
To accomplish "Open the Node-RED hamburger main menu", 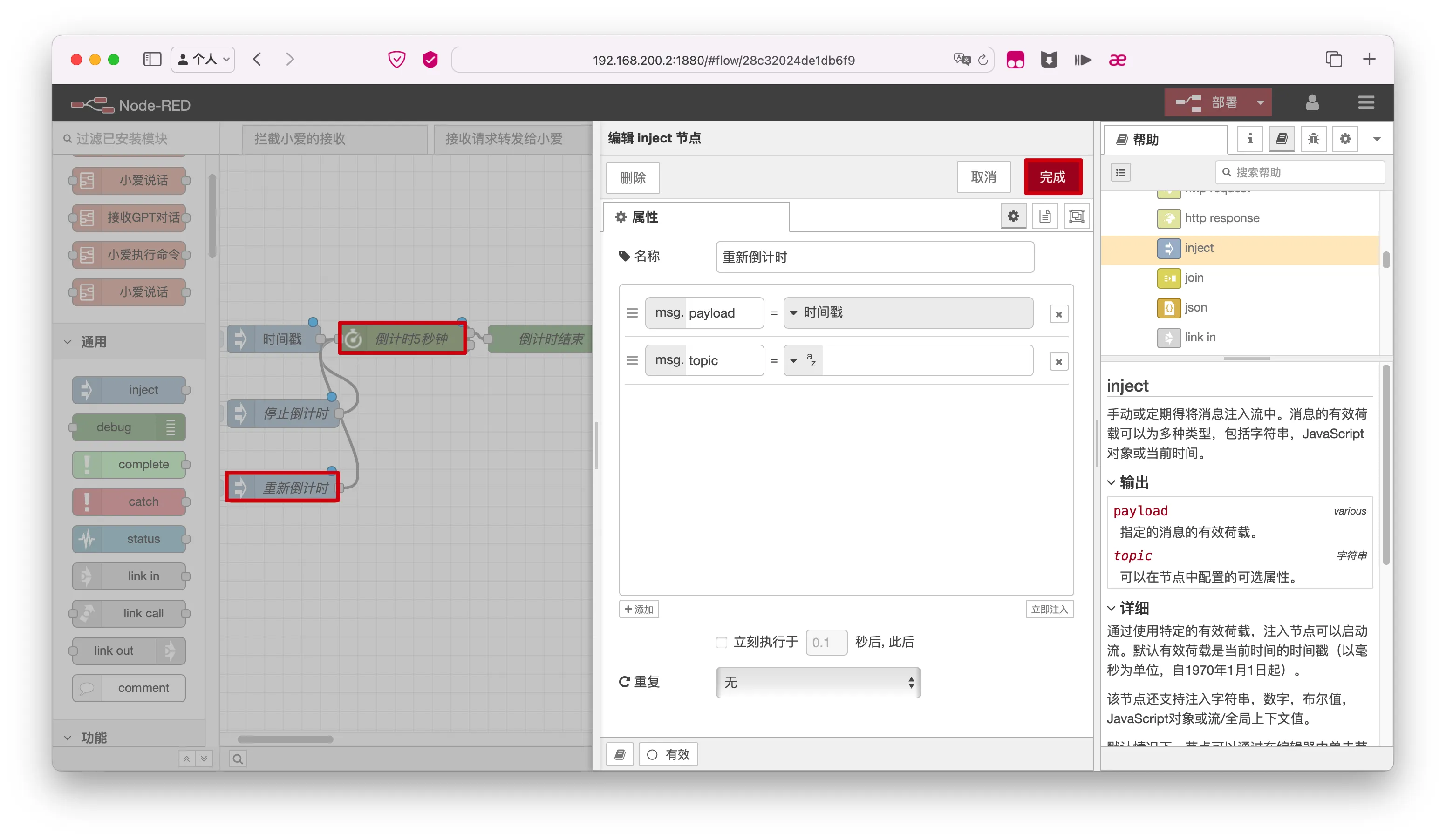I will pyautogui.click(x=1366, y=103).
